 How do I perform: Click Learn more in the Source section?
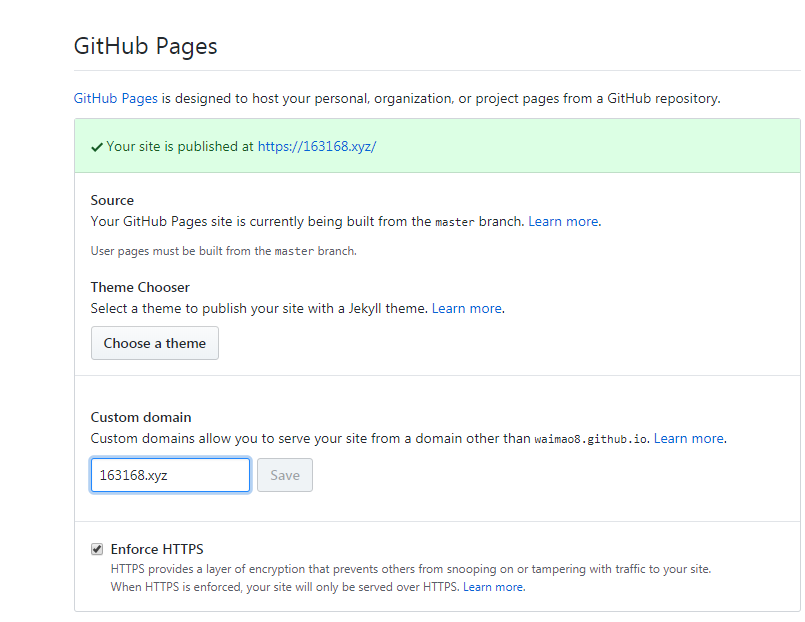point(563,221)
